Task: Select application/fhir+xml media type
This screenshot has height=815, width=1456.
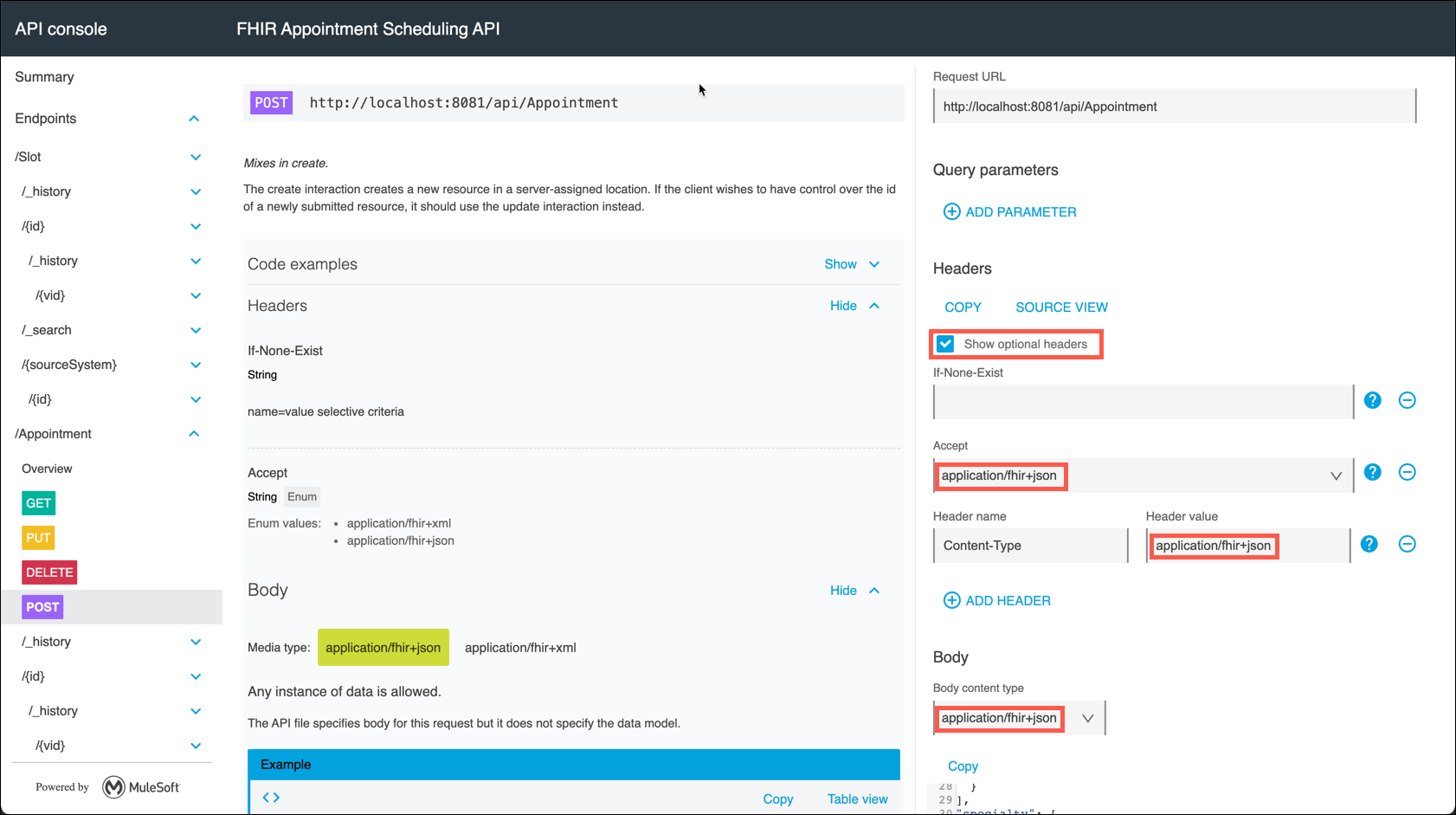Action: click(x=520, y=647)
